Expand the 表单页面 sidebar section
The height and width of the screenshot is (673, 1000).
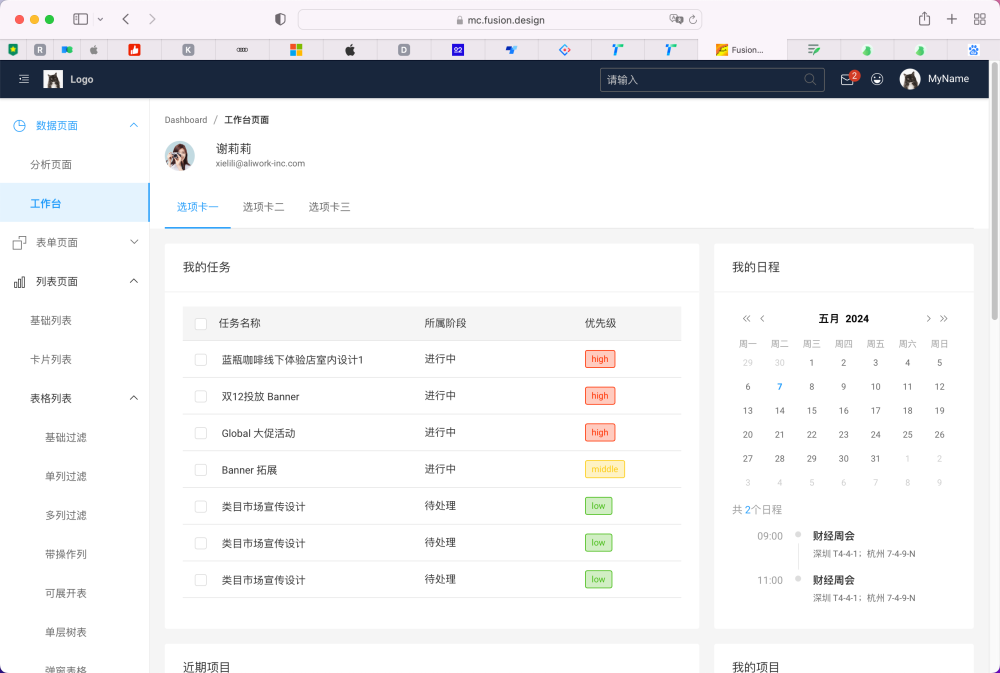133,241
